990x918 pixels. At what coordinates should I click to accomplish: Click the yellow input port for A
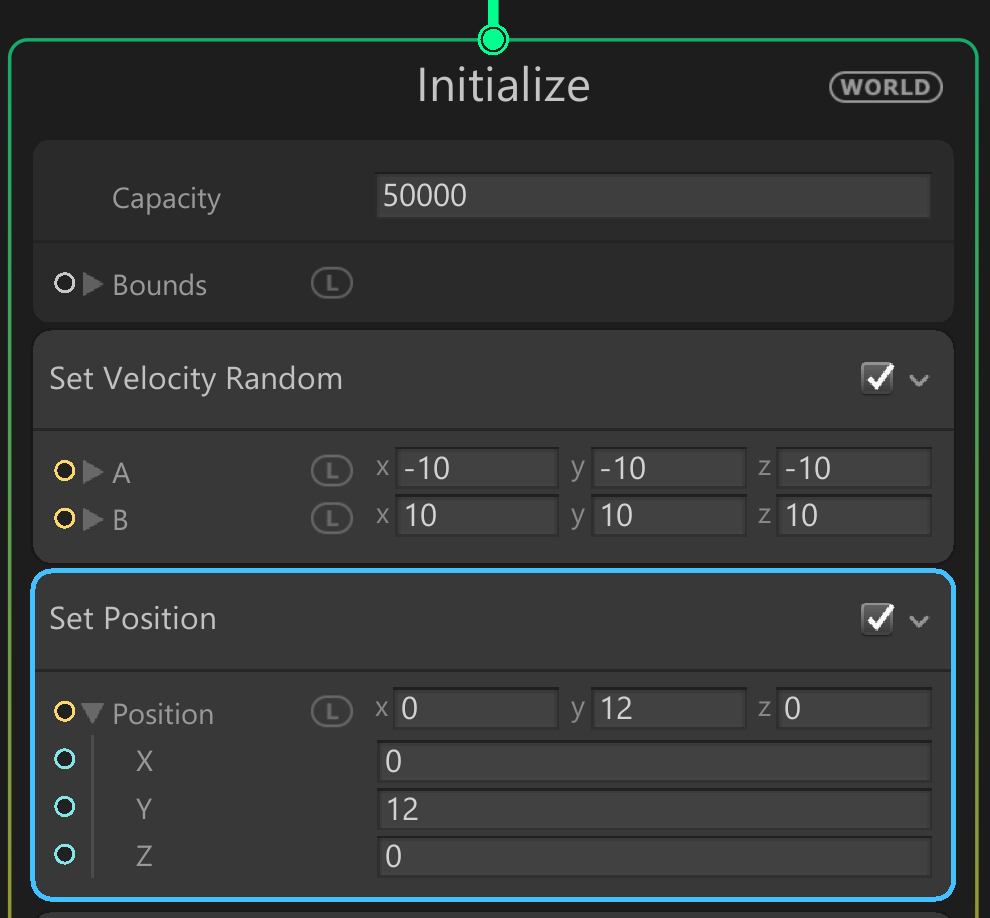tap(65, 470)
